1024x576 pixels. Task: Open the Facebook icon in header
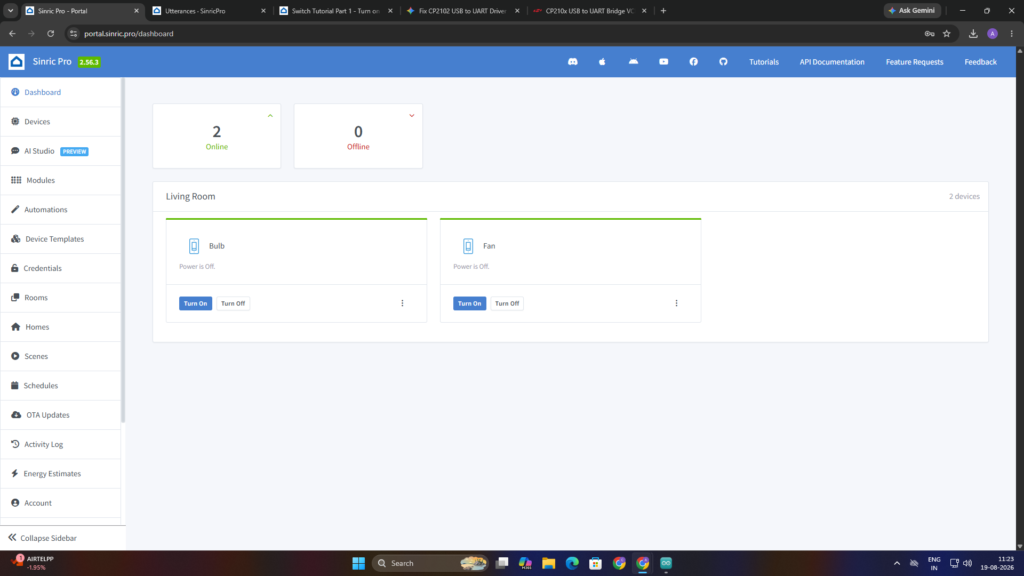[694, 61]
